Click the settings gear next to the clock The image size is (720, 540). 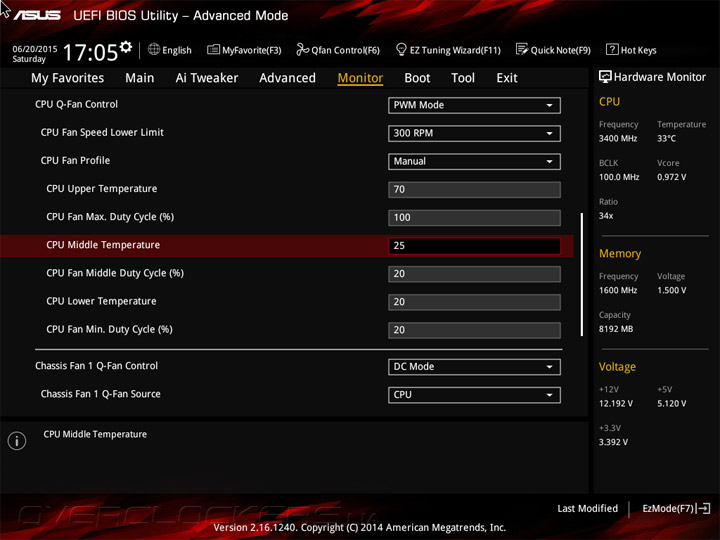click(126, 47)
